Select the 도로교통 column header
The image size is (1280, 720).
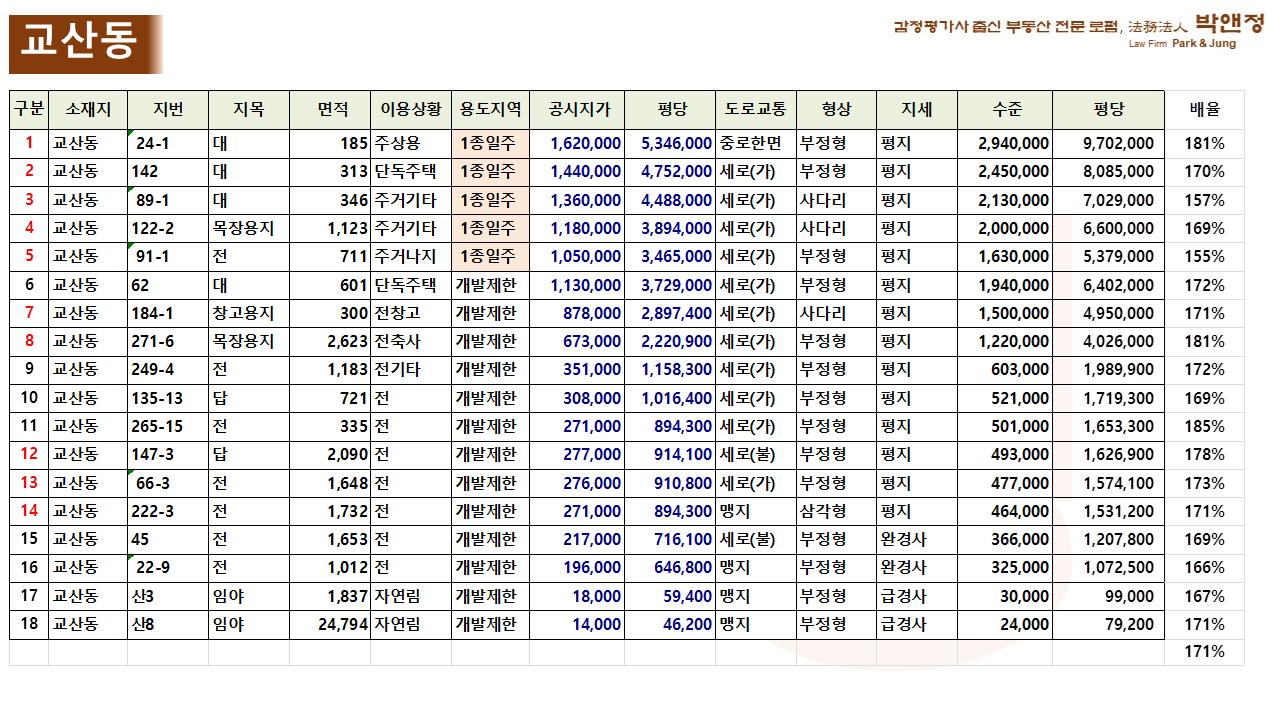tap(755, 110)
